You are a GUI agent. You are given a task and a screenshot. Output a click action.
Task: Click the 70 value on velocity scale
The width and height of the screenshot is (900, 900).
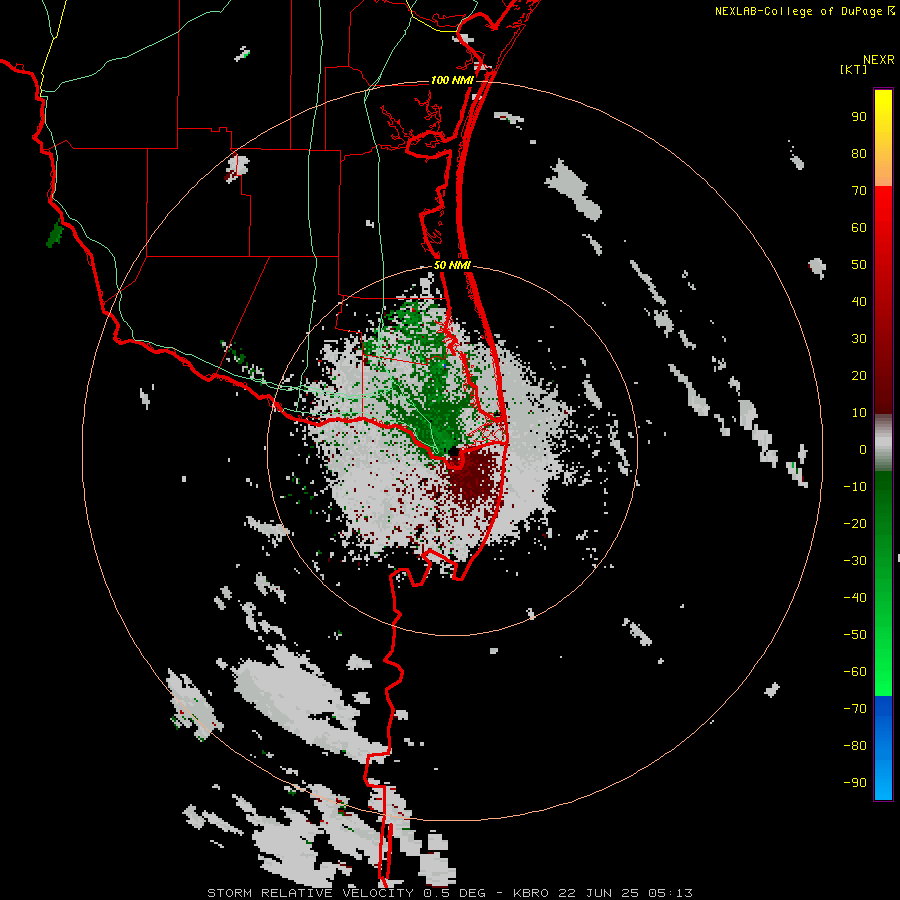[x=859, y=191]
